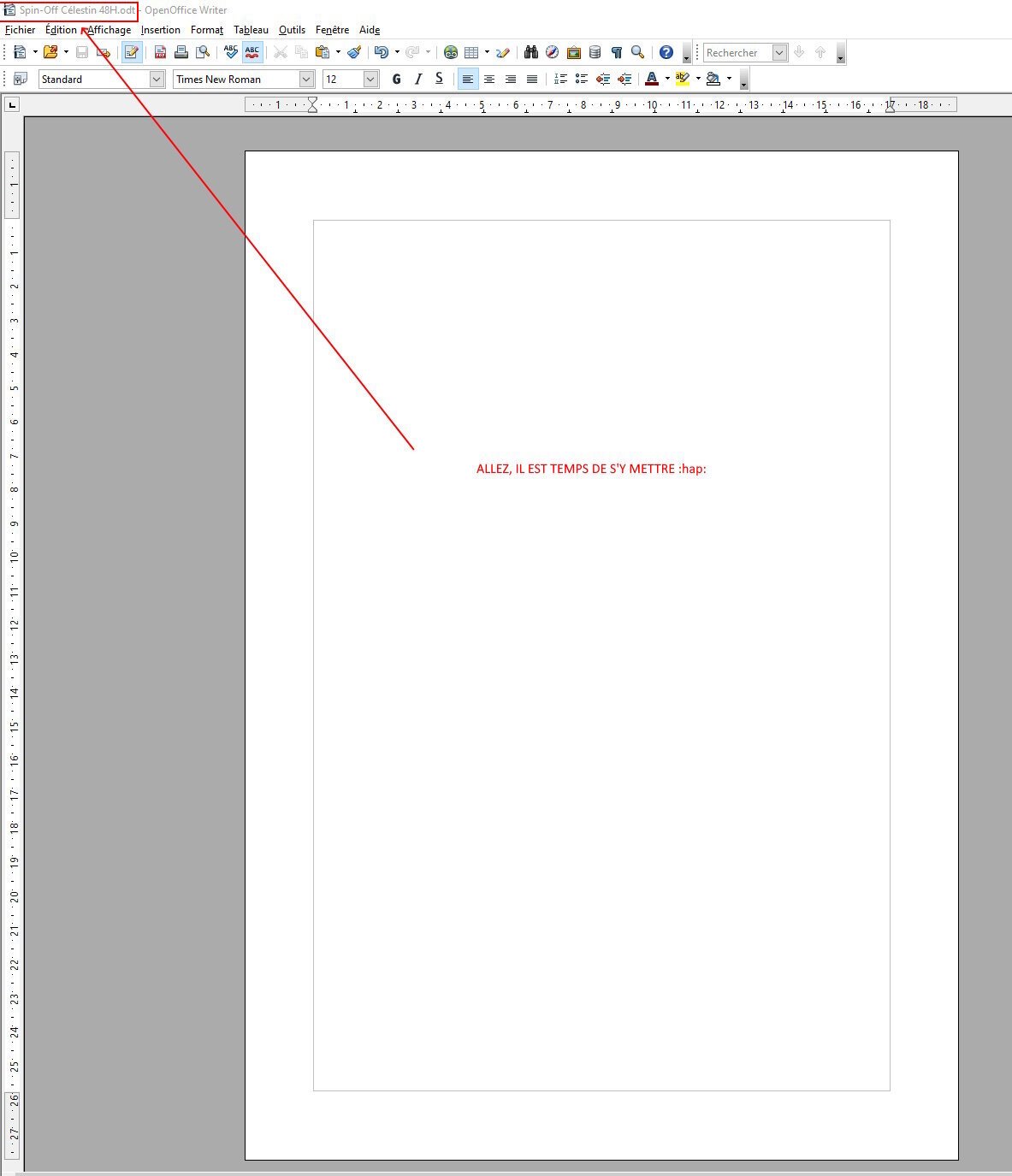1012x1176 pixels.
Task: Click the Redo arrow icon
Action: coord(412,52)
